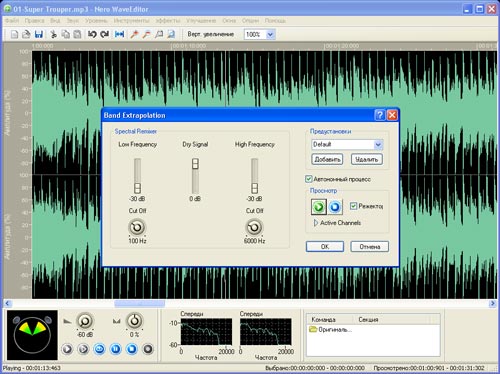Image resolution: width=500 pixels, height=374 pixels.
Task: Toggle the Автономный процесс checkbox
Action: pos(309,179)
